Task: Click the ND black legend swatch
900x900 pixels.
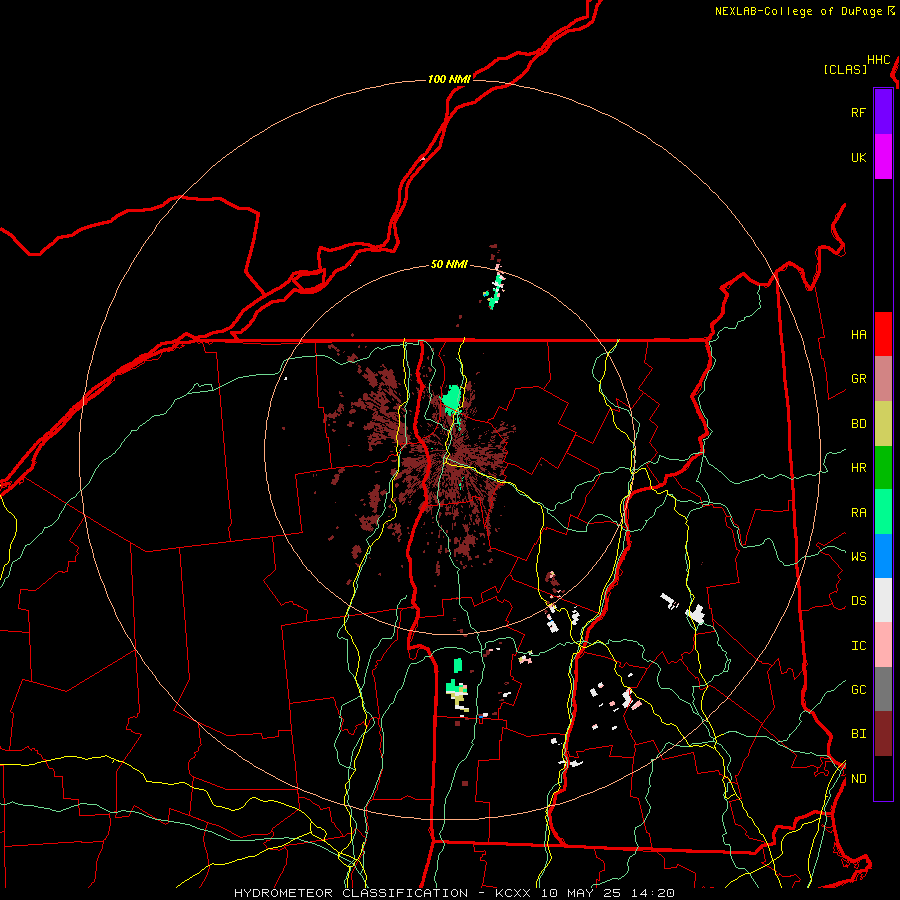Action: coord(883,778)
